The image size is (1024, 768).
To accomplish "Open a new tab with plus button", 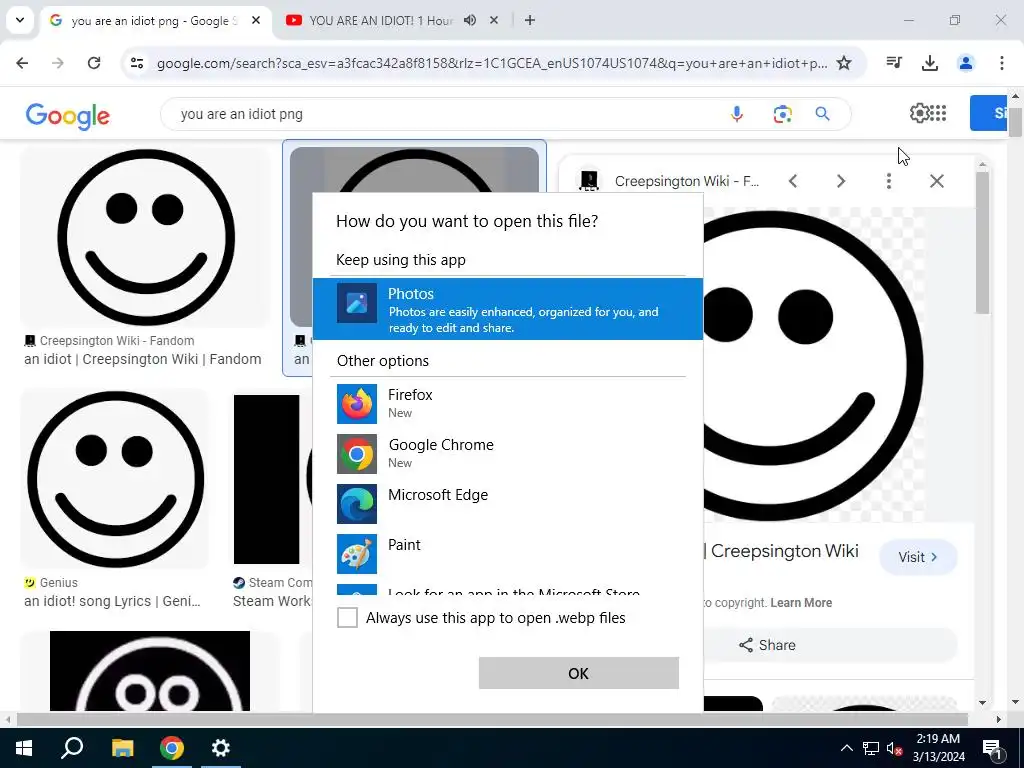I will pos(530,20).
